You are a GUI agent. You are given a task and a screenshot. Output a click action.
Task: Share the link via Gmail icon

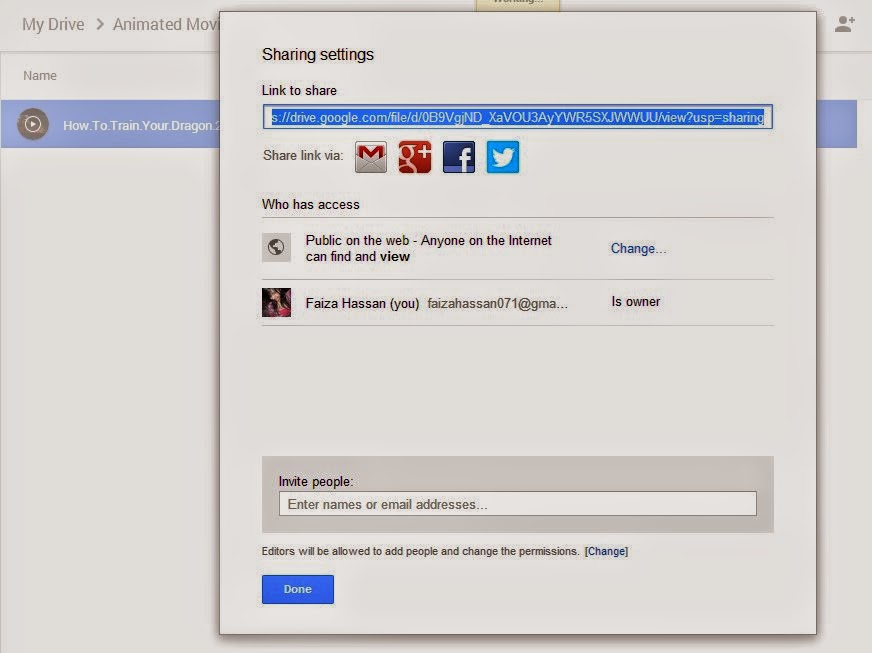coord(371,157)
